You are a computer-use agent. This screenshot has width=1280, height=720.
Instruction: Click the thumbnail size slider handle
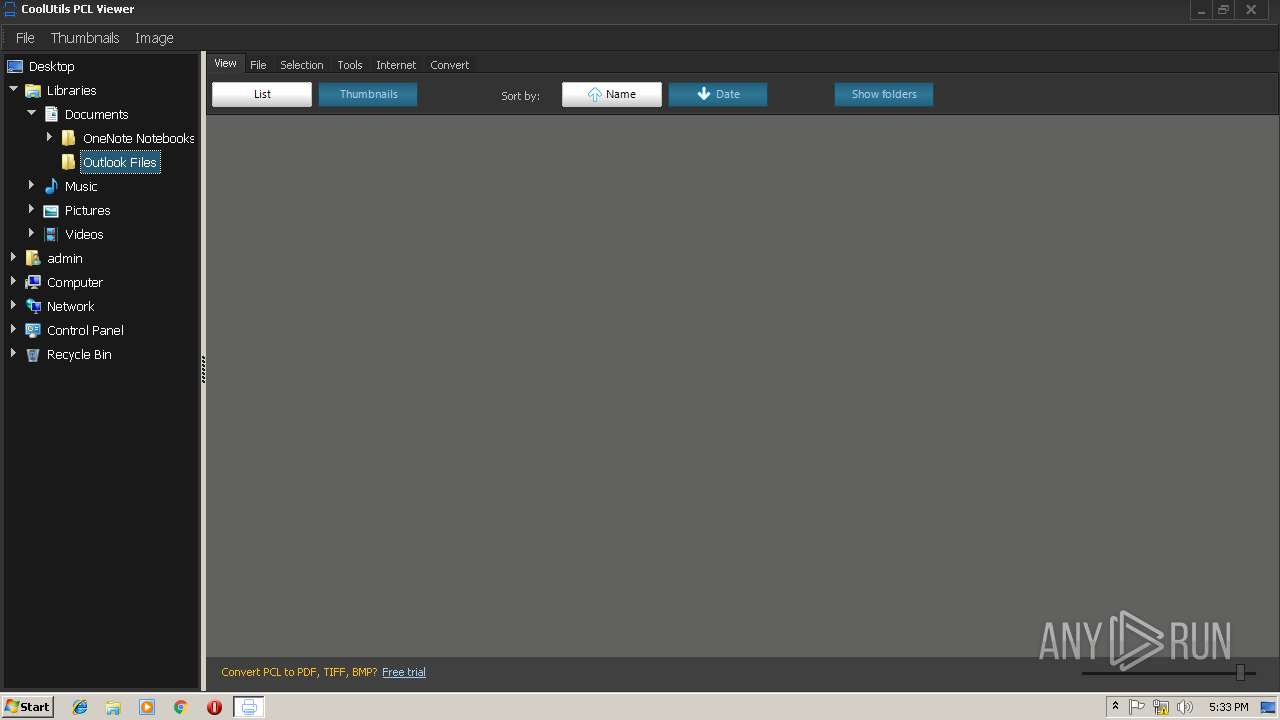[x=1240, y=673]
